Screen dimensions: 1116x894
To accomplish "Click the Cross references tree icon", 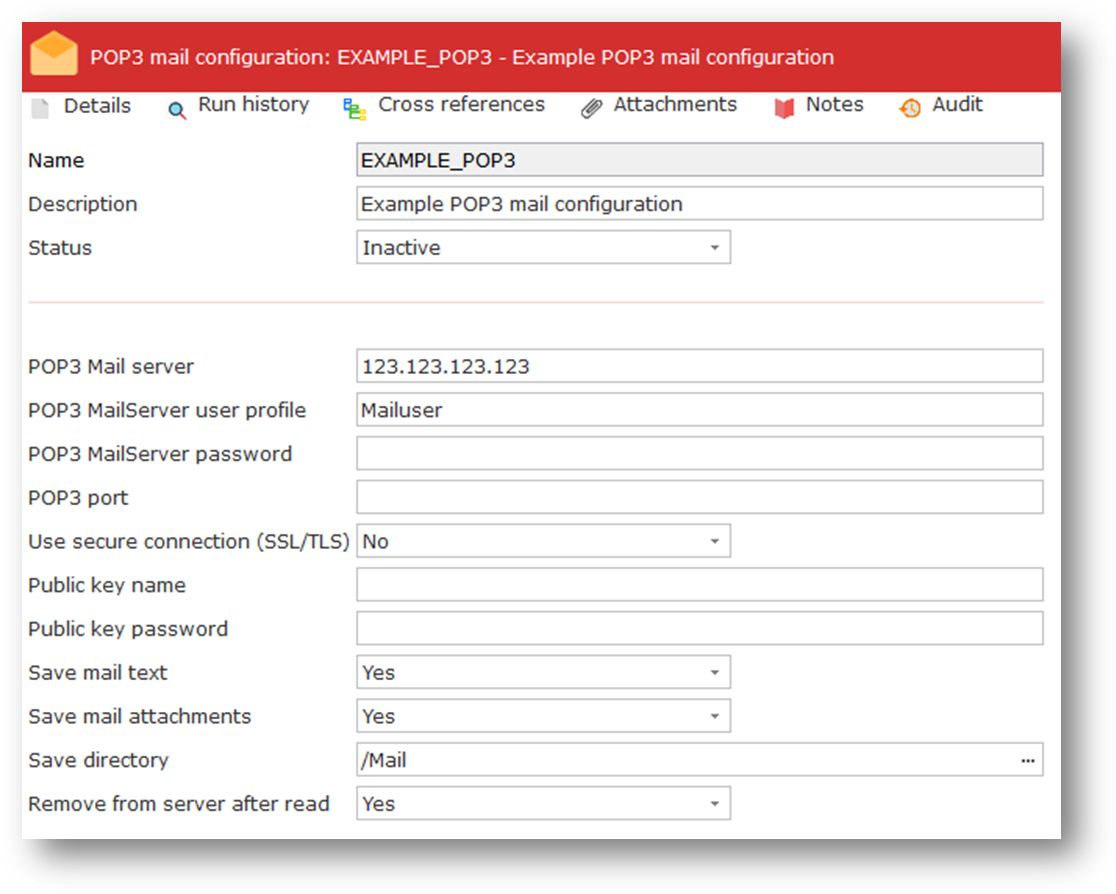I will [x=355, y=109].
